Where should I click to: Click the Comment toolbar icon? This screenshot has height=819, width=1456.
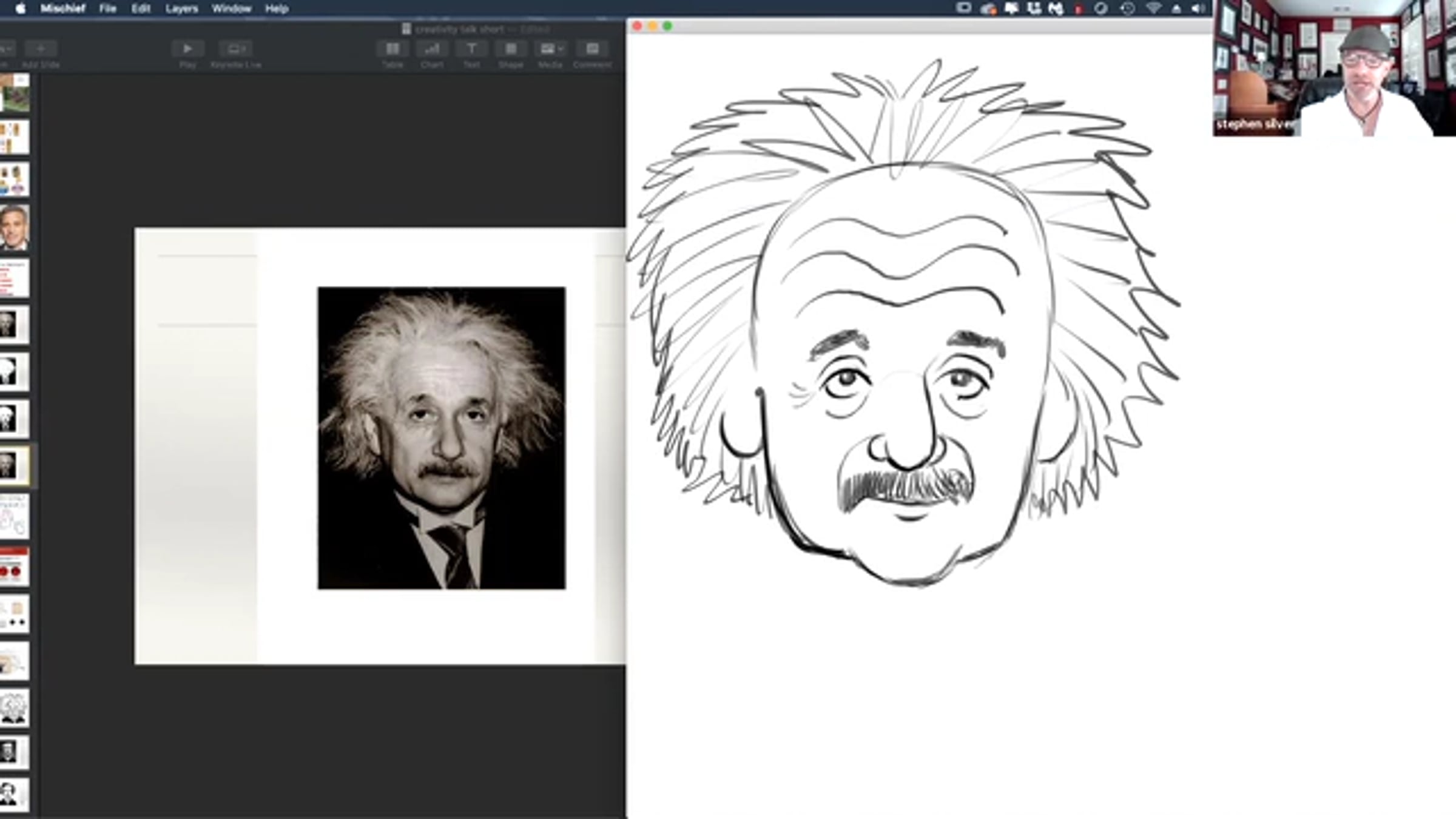pos(592,49)
